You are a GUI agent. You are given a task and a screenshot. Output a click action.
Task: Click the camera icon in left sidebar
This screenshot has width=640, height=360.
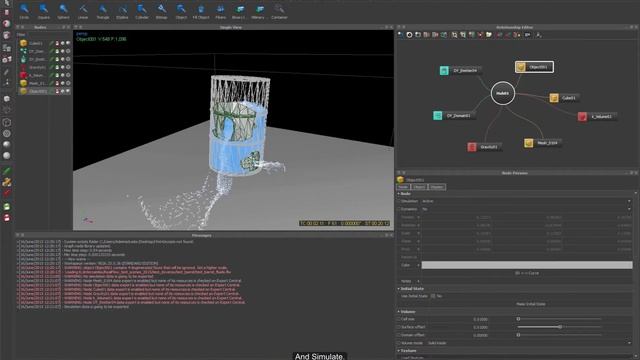7,60
